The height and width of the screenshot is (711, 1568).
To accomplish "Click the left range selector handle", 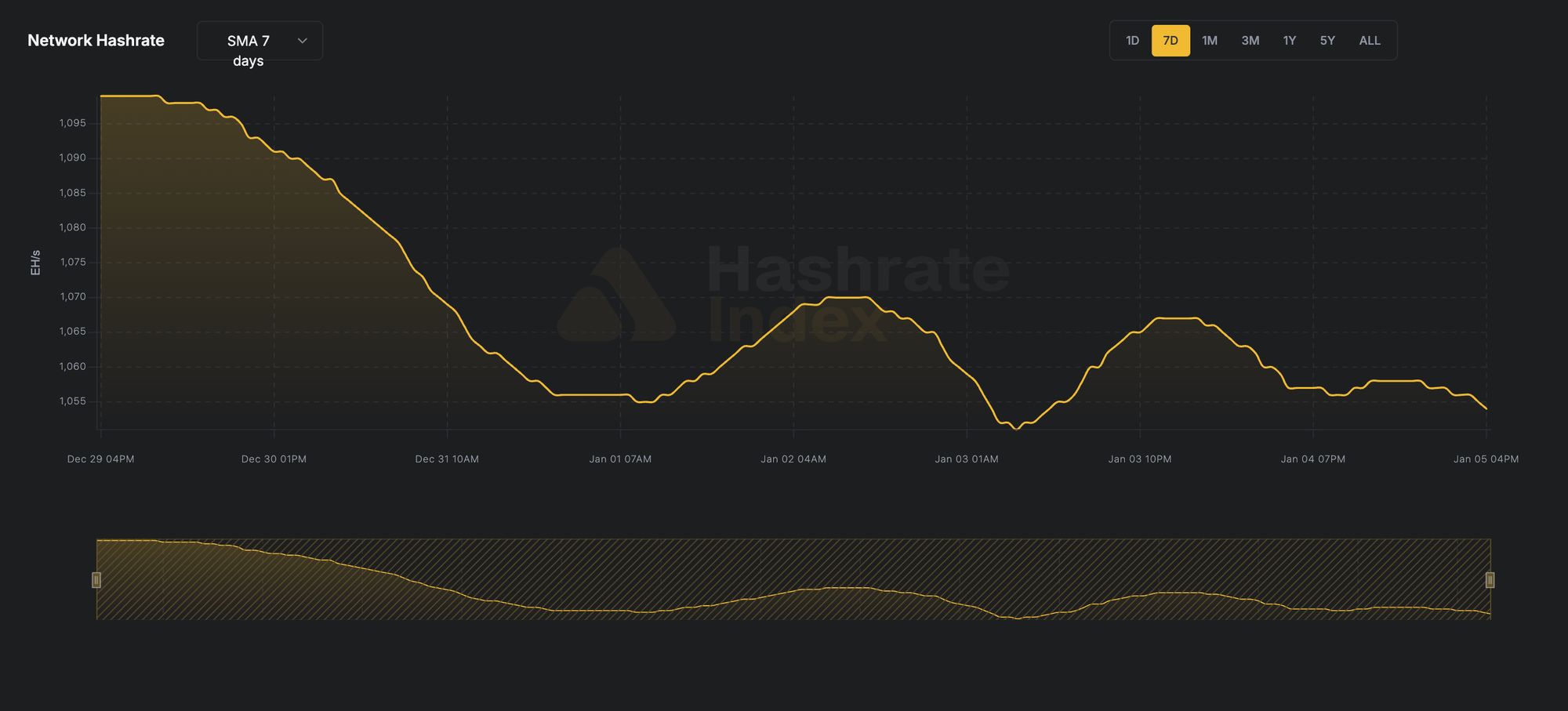I will click(x=96, y=580).
